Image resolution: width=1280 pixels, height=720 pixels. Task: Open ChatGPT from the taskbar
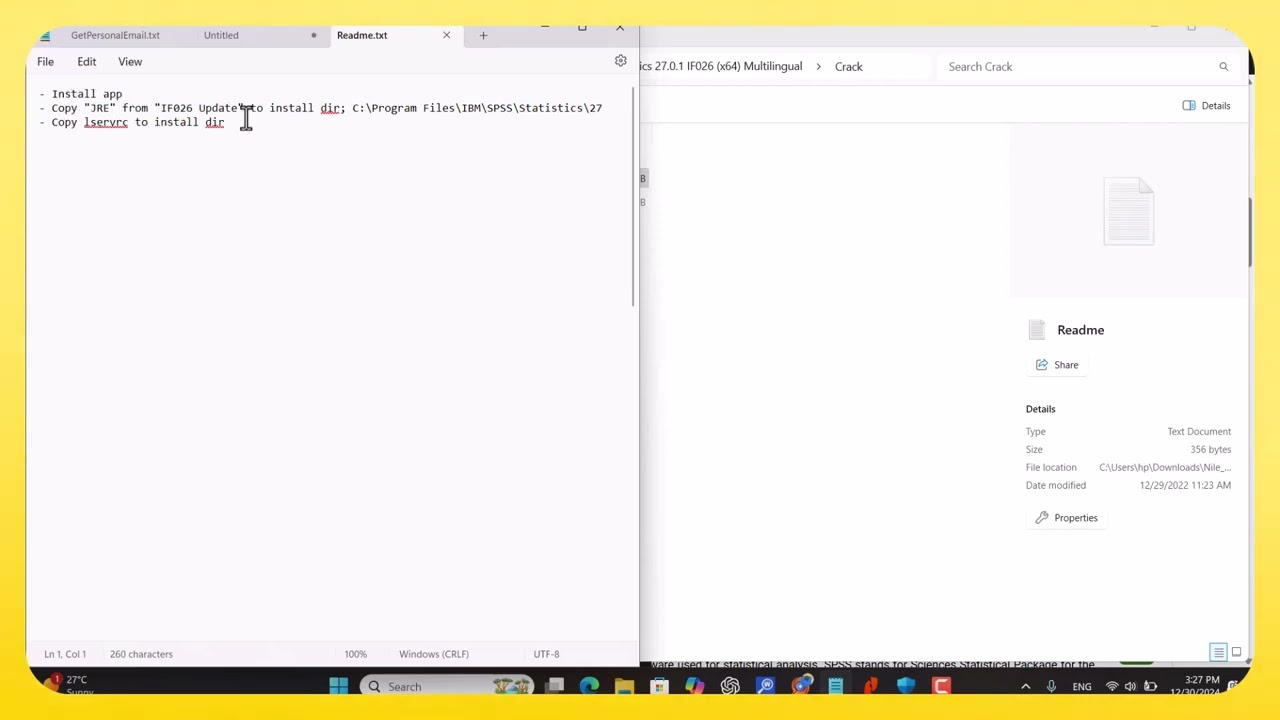pos(730,686)
